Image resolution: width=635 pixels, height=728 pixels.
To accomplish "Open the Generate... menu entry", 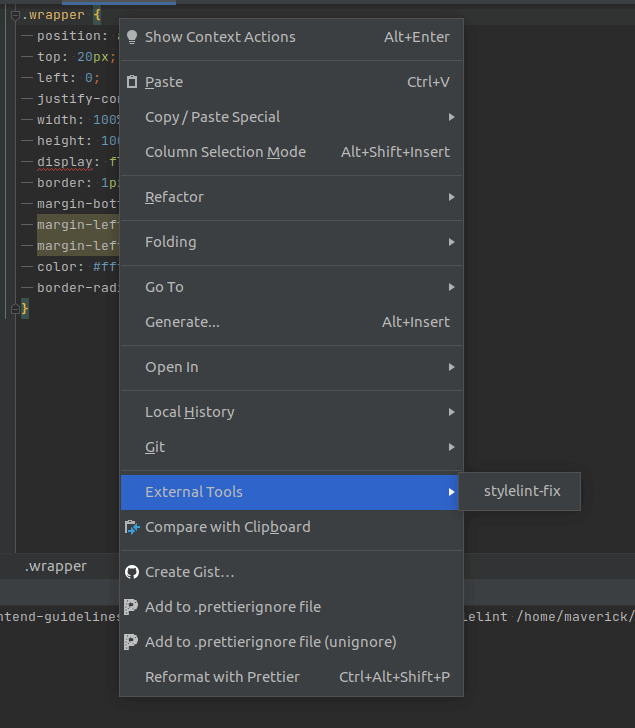I will click(182, 322).
